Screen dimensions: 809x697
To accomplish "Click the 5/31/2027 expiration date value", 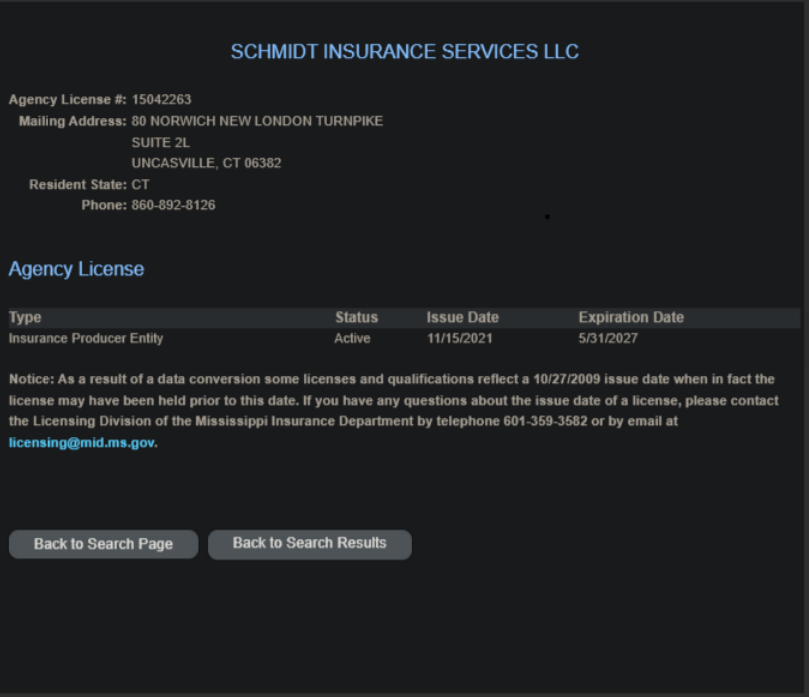I will point(608,338).
